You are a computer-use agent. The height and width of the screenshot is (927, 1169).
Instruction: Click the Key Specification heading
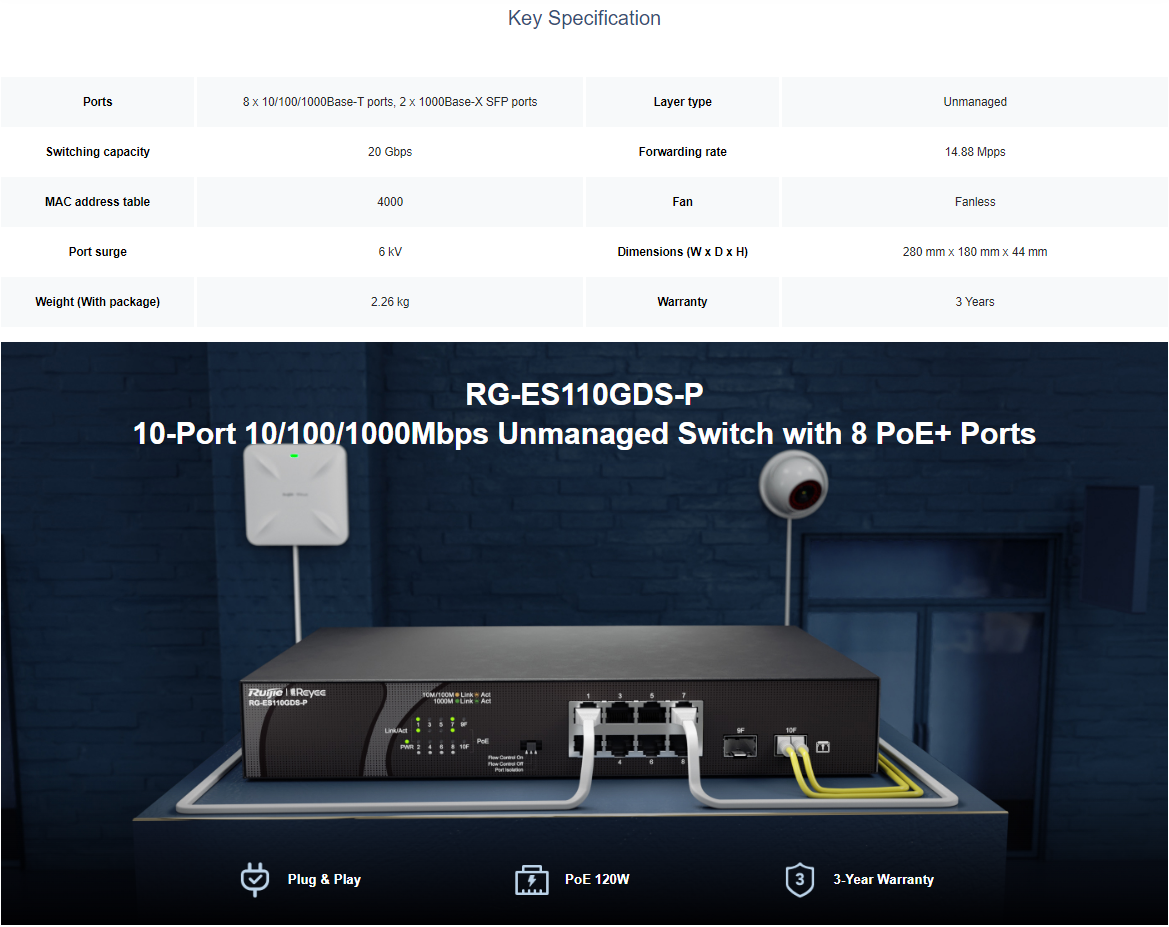click(x=584, y=18)
